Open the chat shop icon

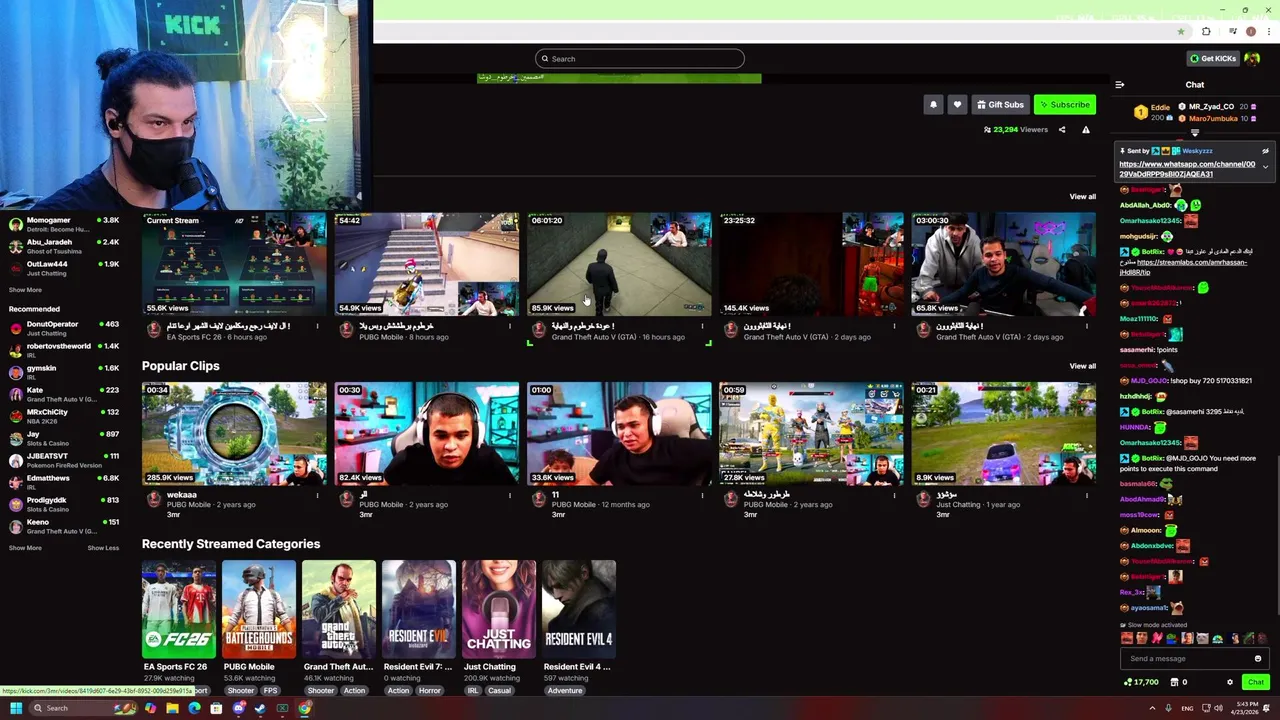click(1173, 682)
